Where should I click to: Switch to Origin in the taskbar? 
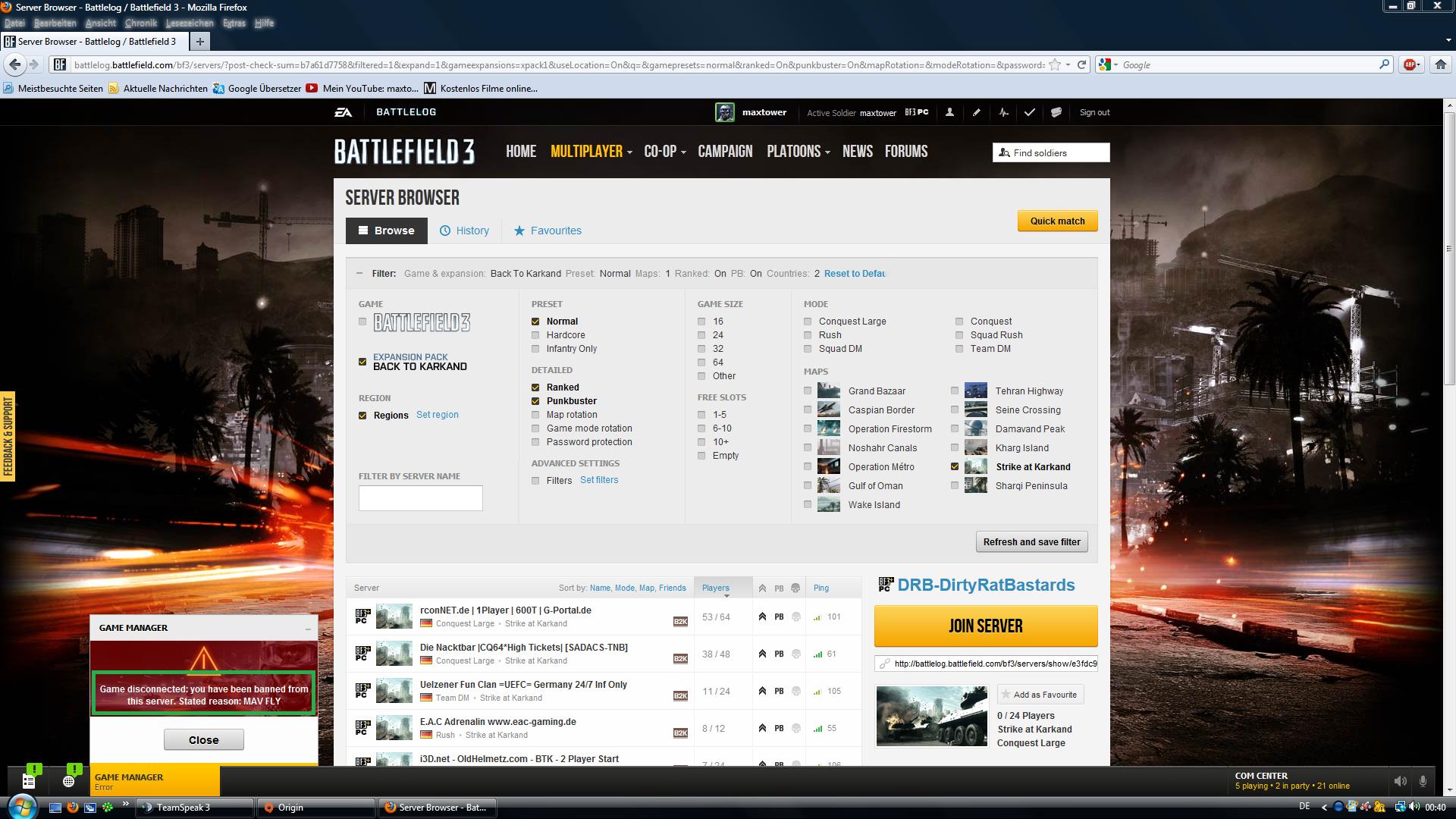[x=316, y=808]
